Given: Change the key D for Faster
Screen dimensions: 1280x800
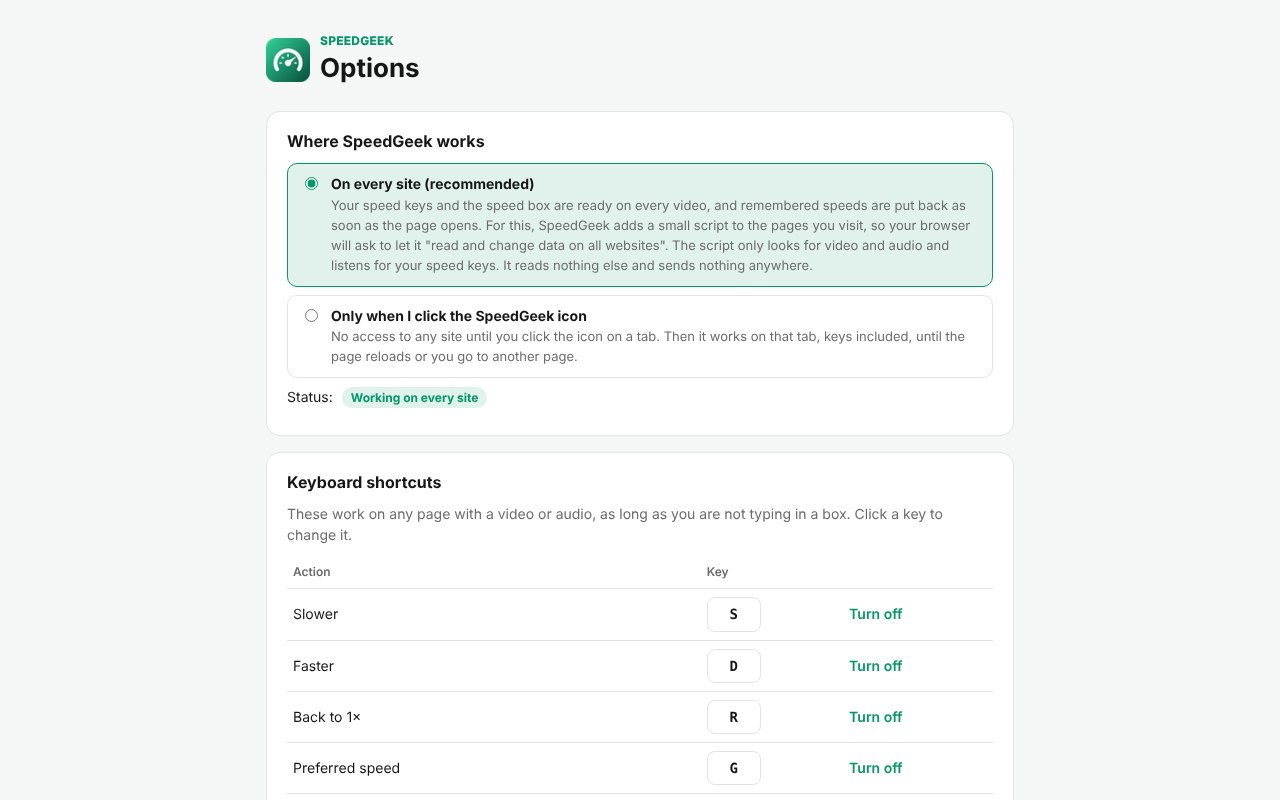Looking at the screenshot, I should tap(734, 666).
